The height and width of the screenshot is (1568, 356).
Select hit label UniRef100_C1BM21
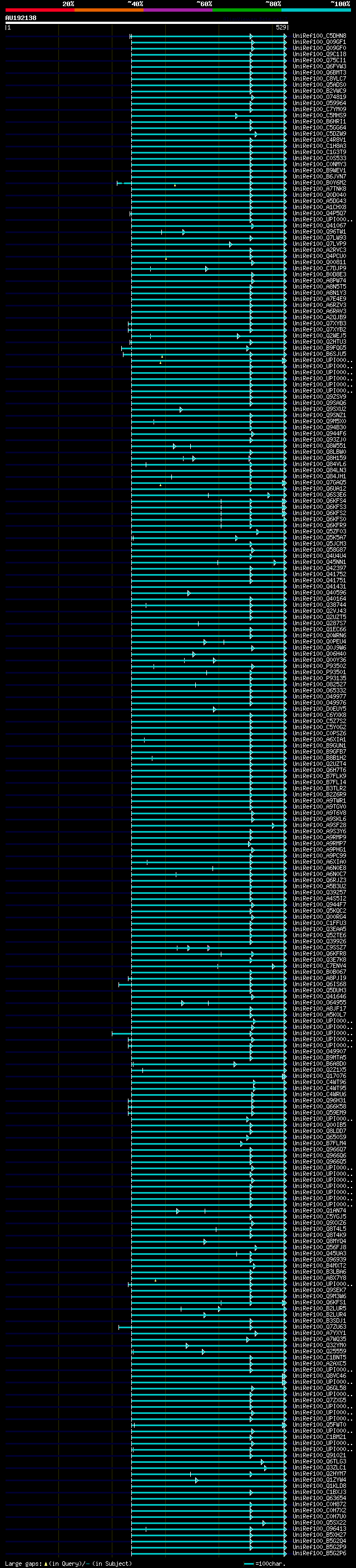tap(319, 1437)
